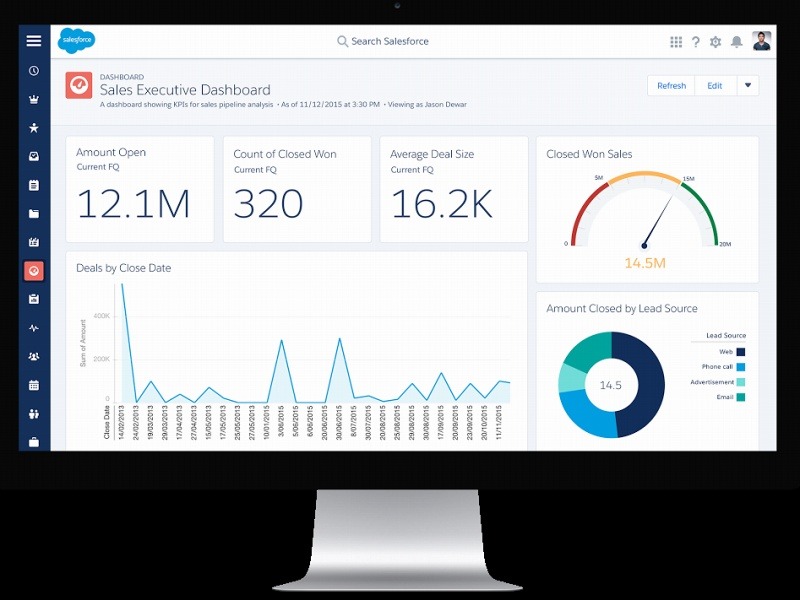Open the briefcase icon in sidebar

(x=34, y=442)
